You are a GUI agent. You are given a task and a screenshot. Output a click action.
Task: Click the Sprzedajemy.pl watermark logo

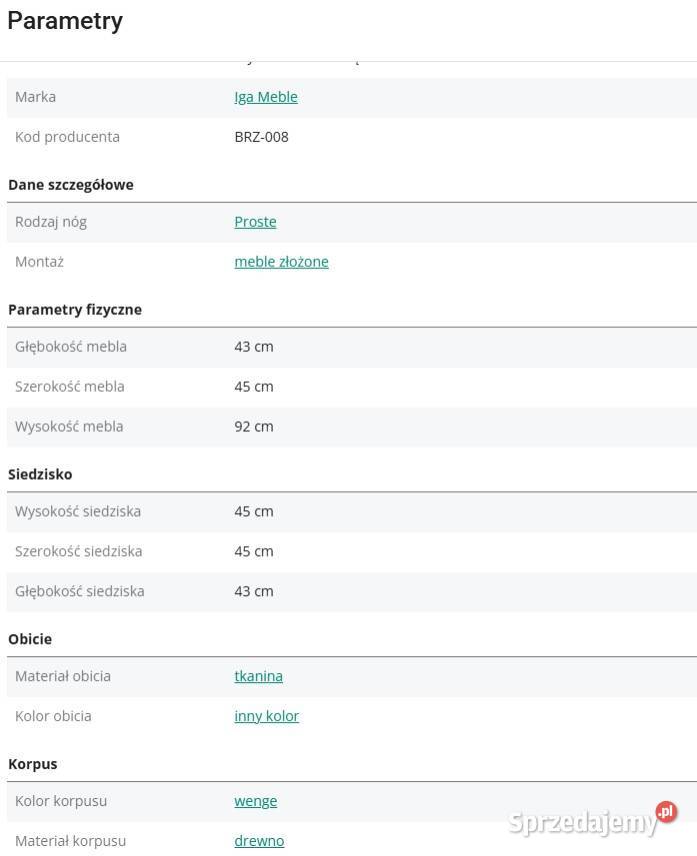pos(592,820)
